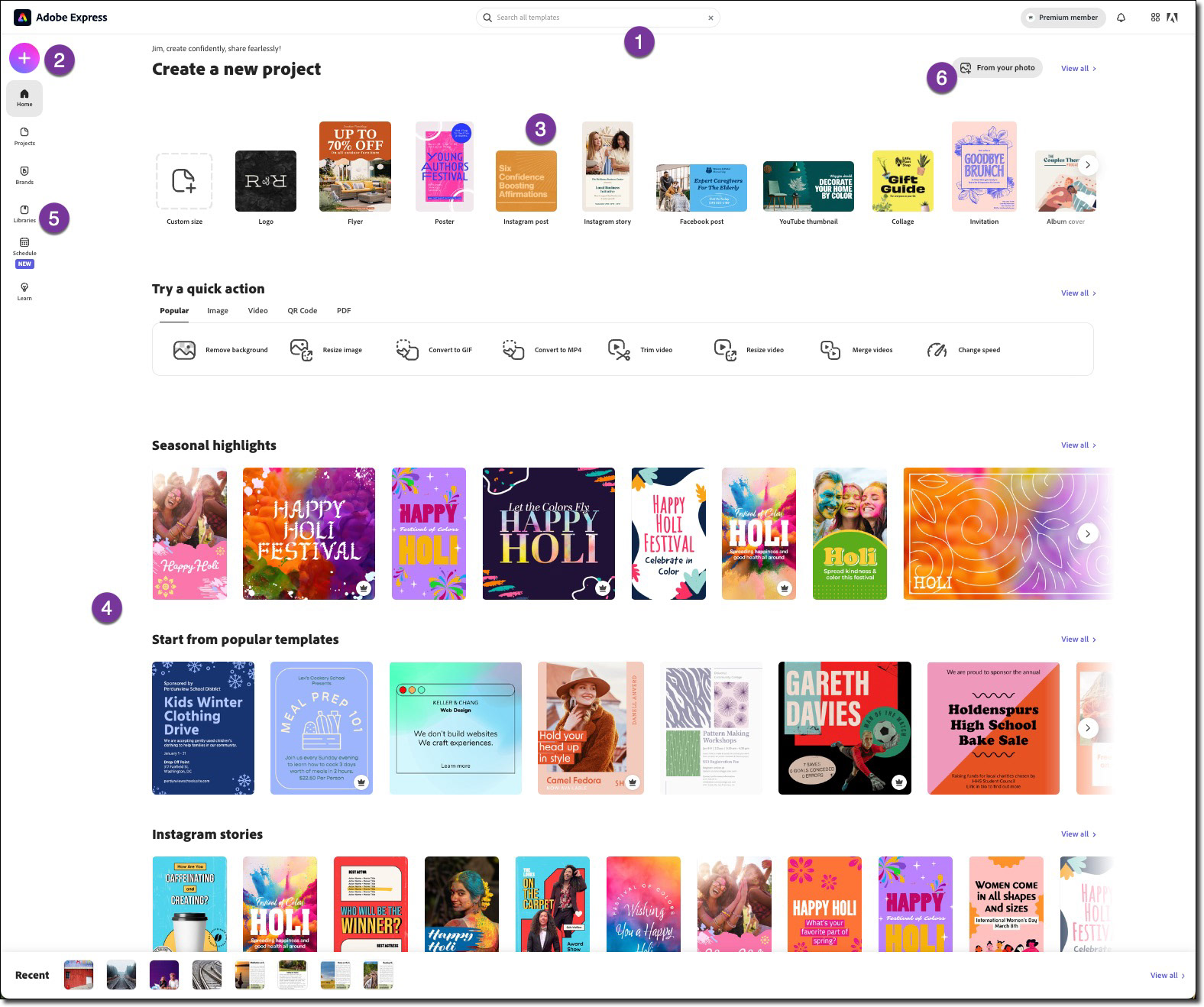This screenshot has width=1204, height=1007.
Task: Switch to the QR Code tab
Action: click(x=302, y=311)
